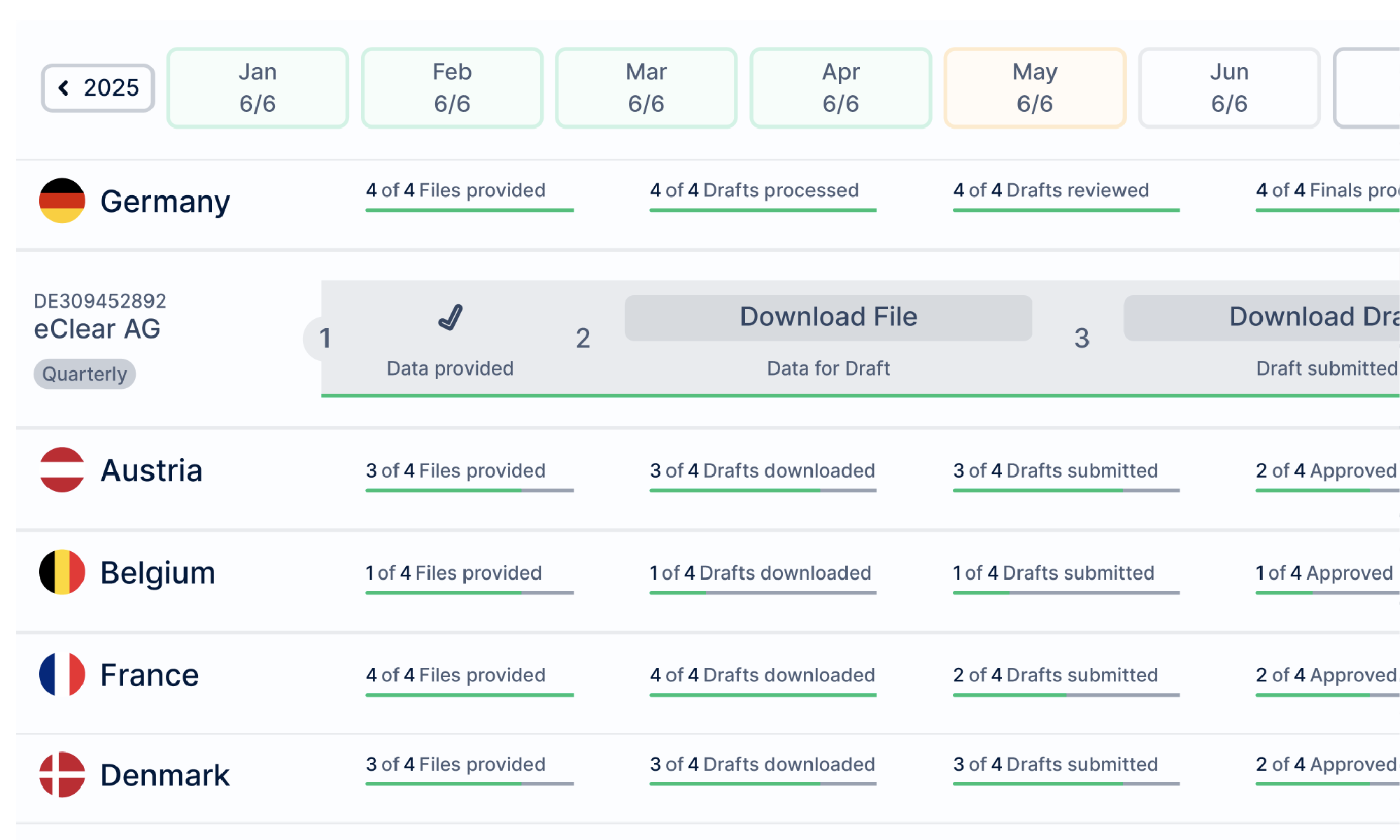This screenshot has height=840, width=1400.
Task: Click the Quarterly badge under eClear AG
Action: click(85, 374)
